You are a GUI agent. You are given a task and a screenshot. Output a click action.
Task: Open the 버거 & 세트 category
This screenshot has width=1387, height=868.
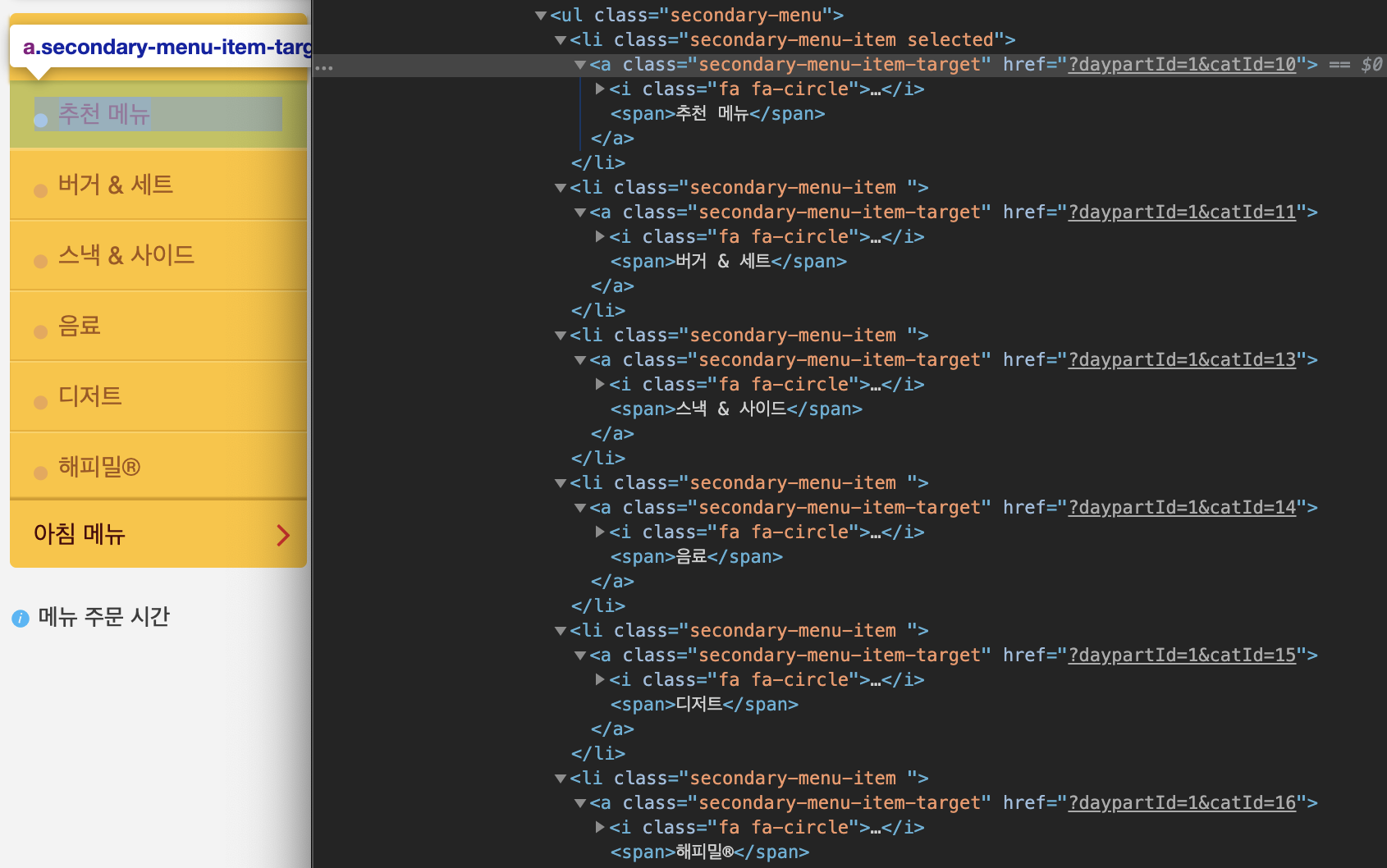point(158,185)
